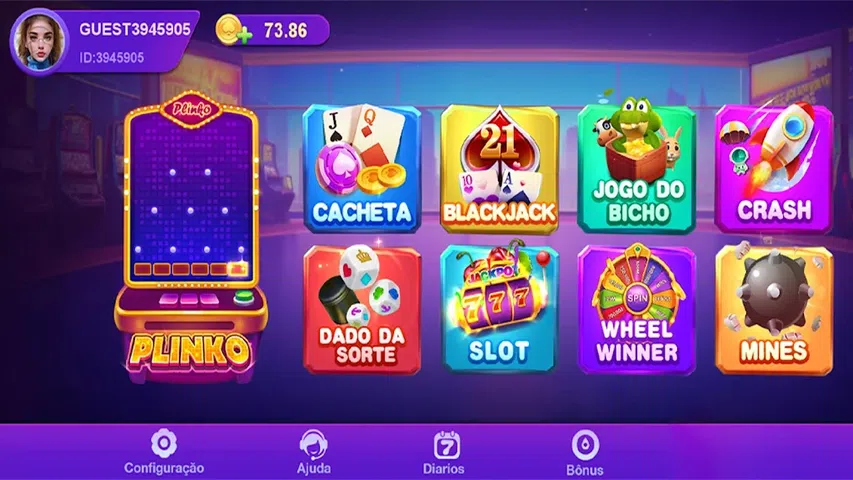Launch the Blackjack 21 game tile
The width and height of the screenshot is (853, 480).
[x=499, y=169]
